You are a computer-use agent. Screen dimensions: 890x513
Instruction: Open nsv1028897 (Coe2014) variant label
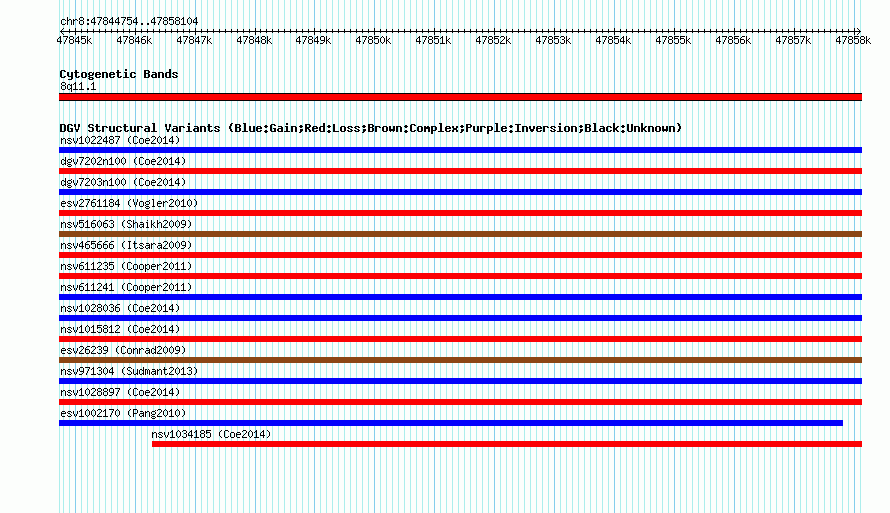pyautogui.click(x=120, y=392)
